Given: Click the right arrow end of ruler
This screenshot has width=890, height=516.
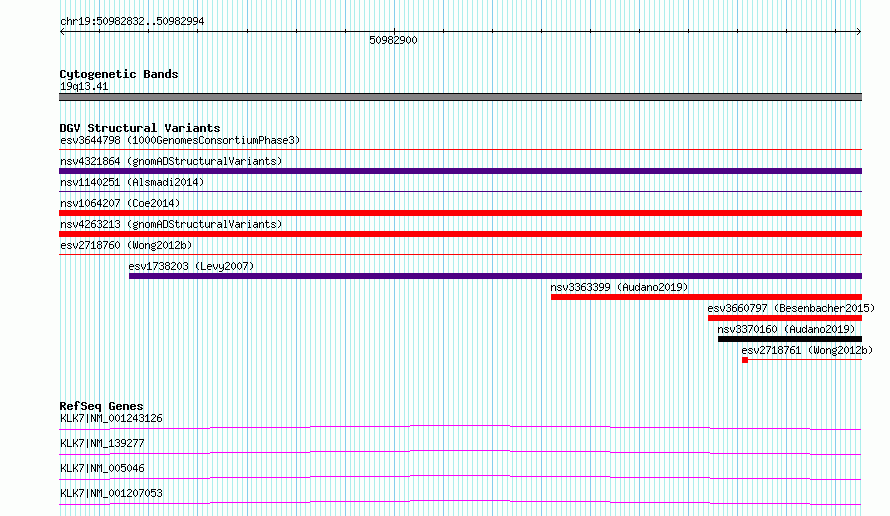Looking at the screenshot, I should point(858,32).
